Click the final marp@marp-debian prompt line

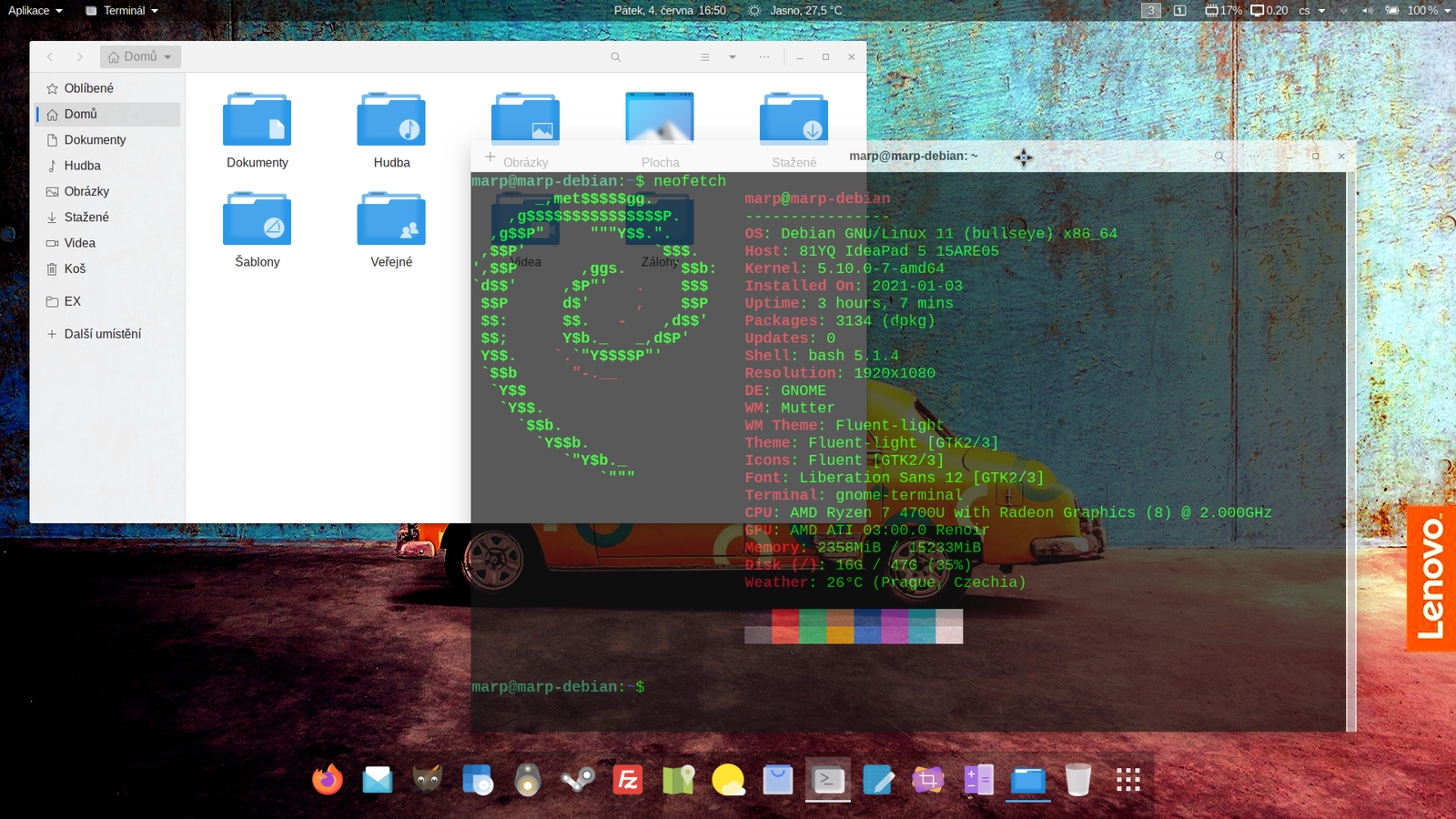(x=558, y=687)
